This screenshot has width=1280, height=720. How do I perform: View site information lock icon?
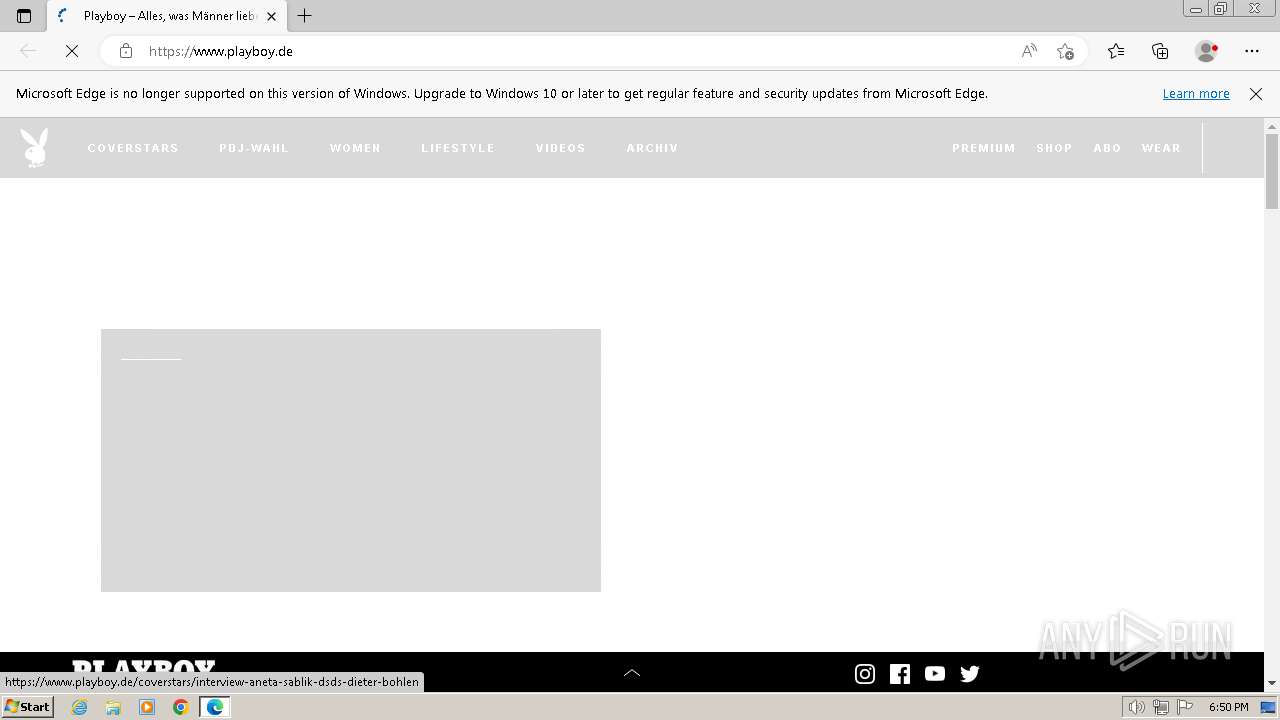[125, 51]
